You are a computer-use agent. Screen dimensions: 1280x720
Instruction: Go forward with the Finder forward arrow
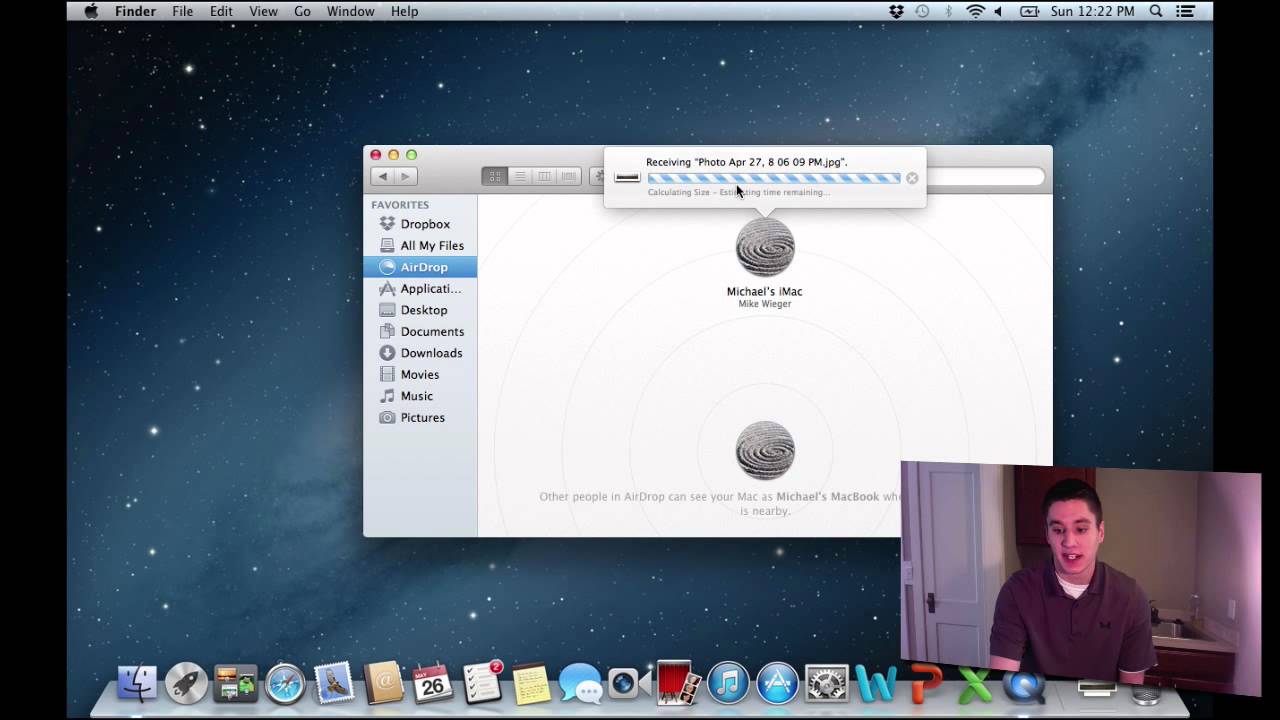405,176
